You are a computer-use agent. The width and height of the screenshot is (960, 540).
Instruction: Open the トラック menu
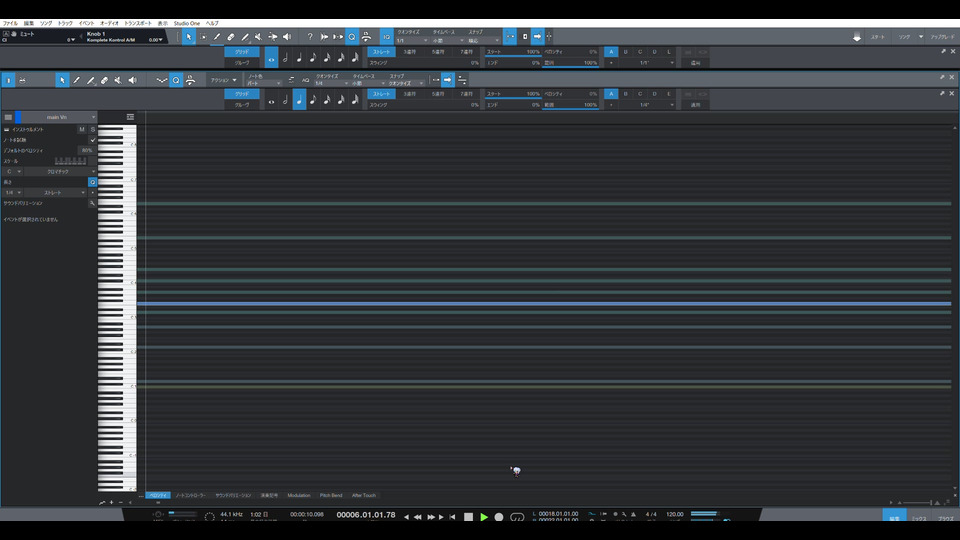[65, 23]
